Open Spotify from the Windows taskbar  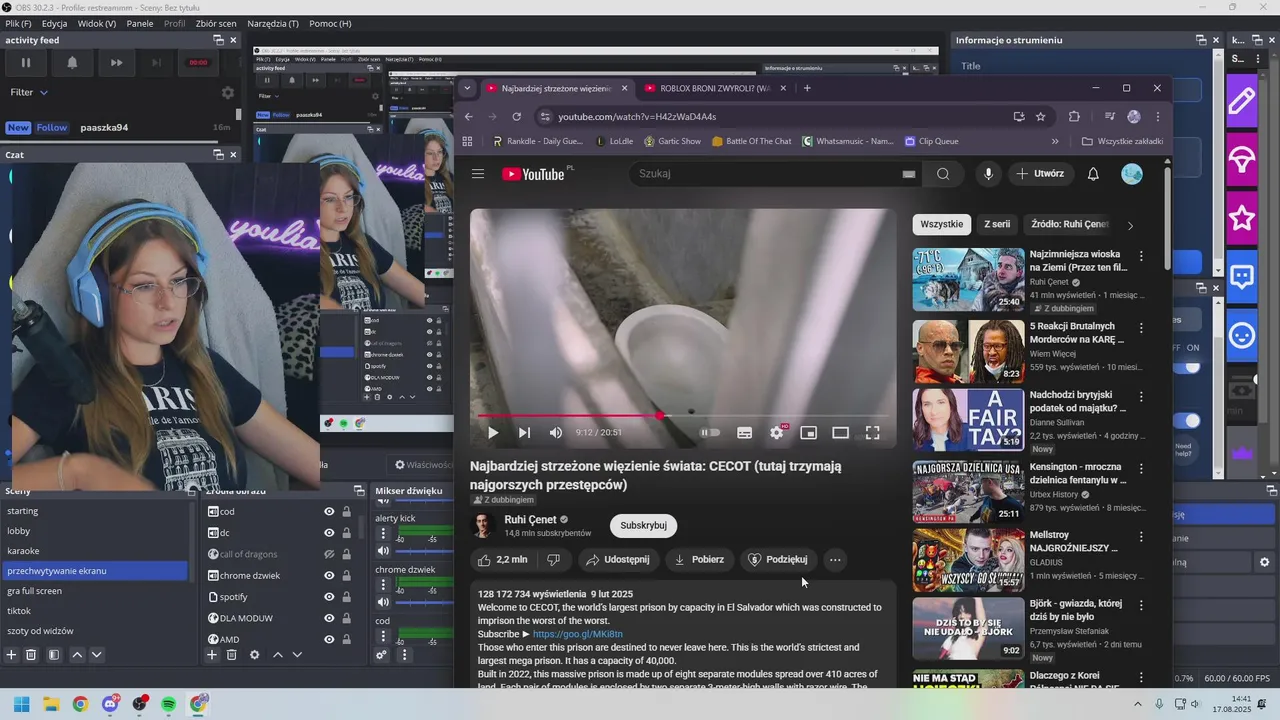click(169, 704)
